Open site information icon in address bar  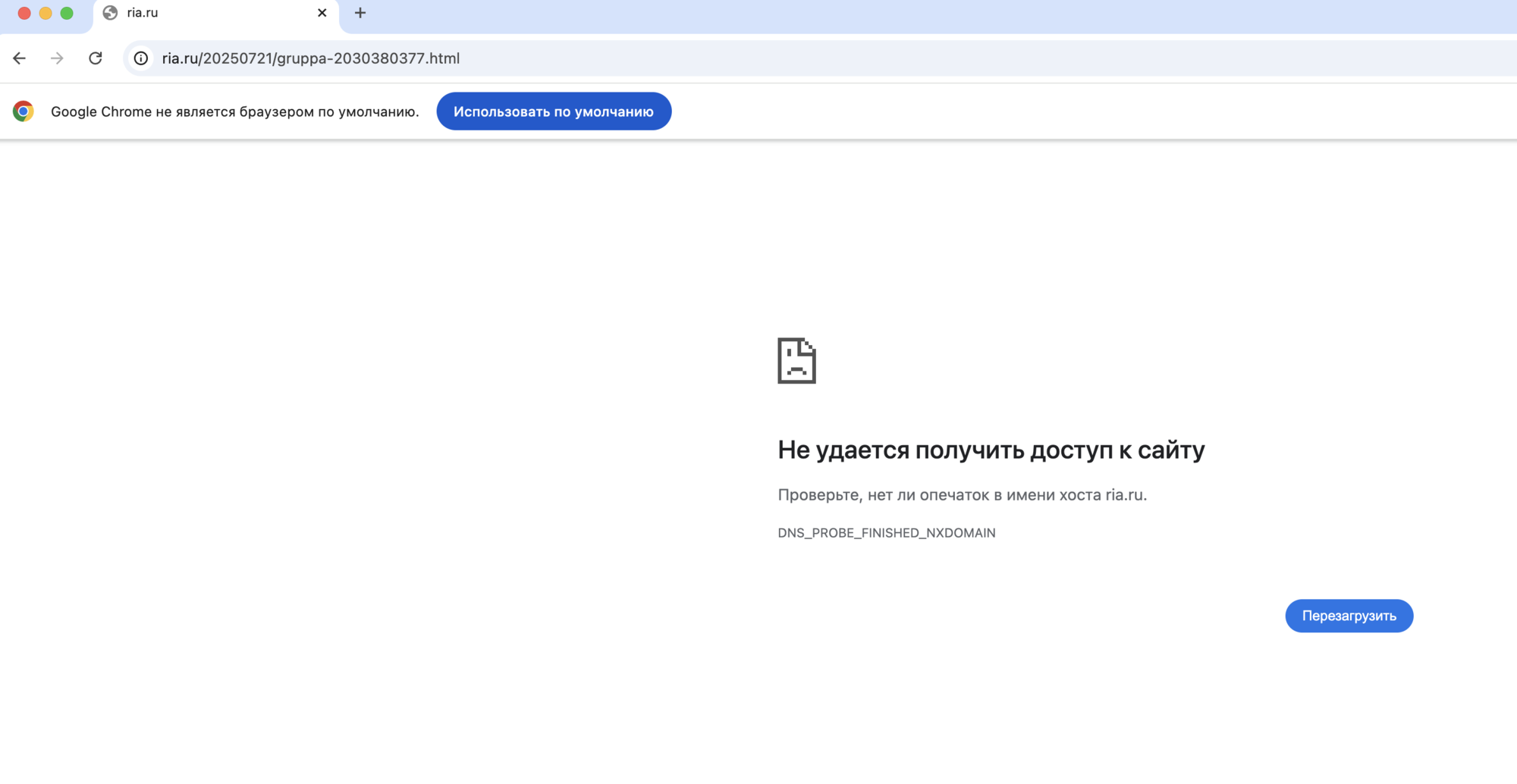[x=141, y=58]
